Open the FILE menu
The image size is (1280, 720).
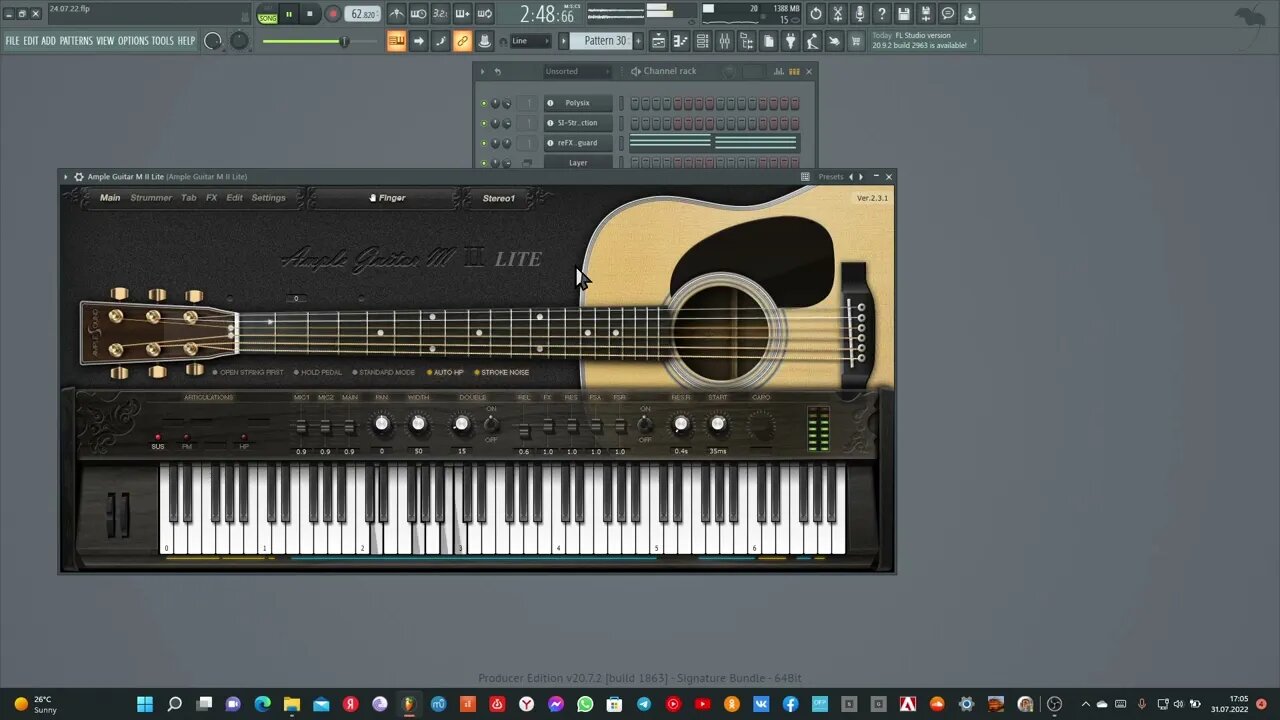pos(13,41)
